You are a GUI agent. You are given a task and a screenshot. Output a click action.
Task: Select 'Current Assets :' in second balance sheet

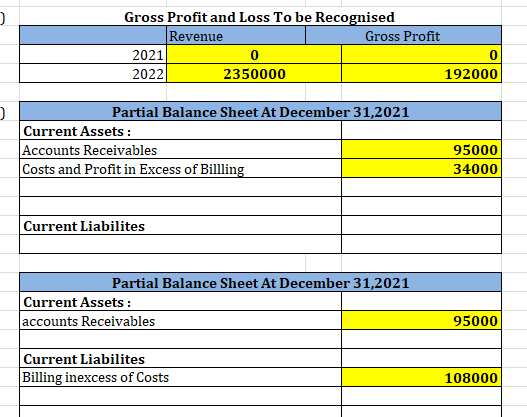point(77,302)
